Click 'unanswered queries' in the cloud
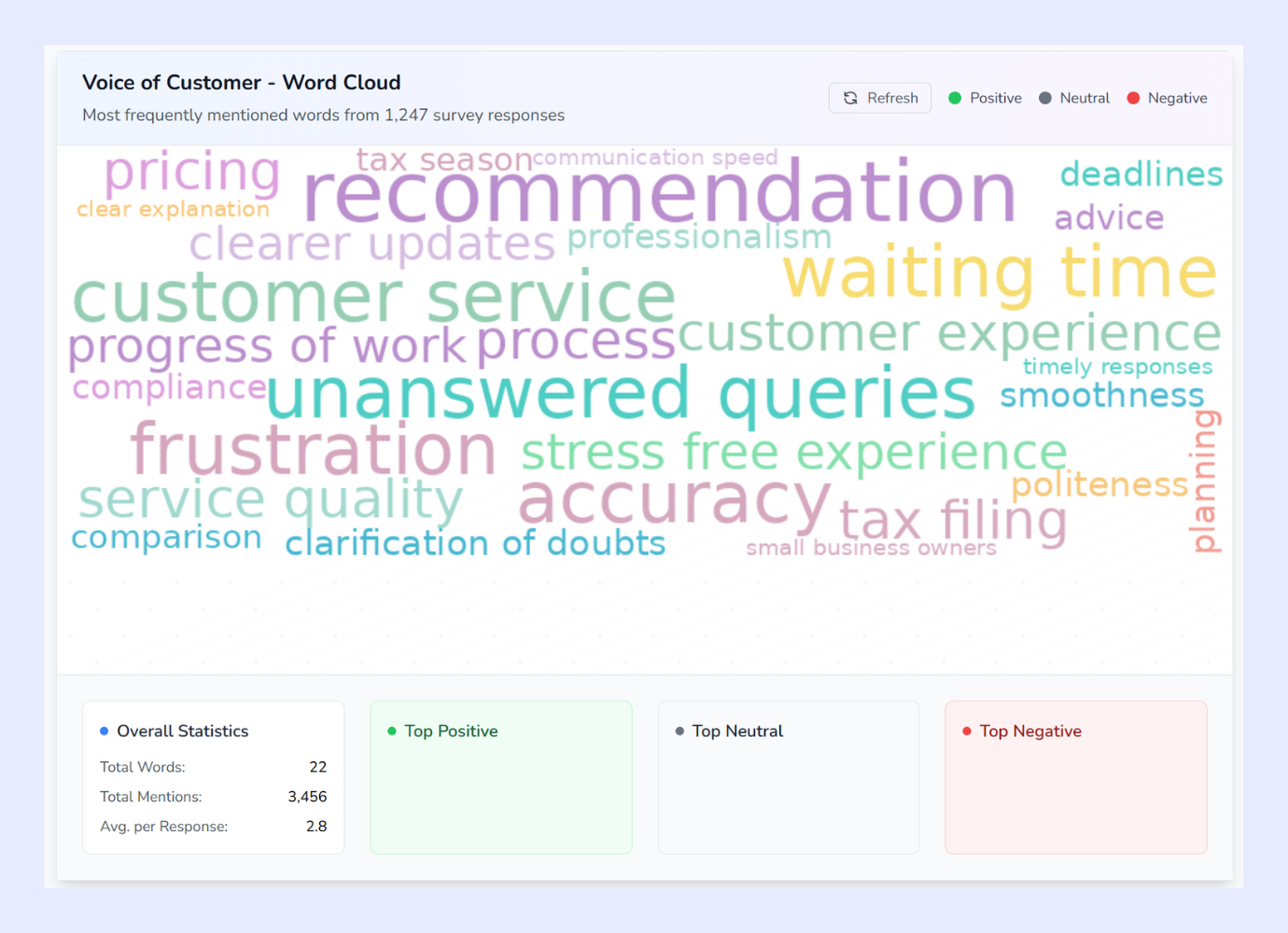The height and width of the screenshot is (933, 1288). tap(621, 392)
